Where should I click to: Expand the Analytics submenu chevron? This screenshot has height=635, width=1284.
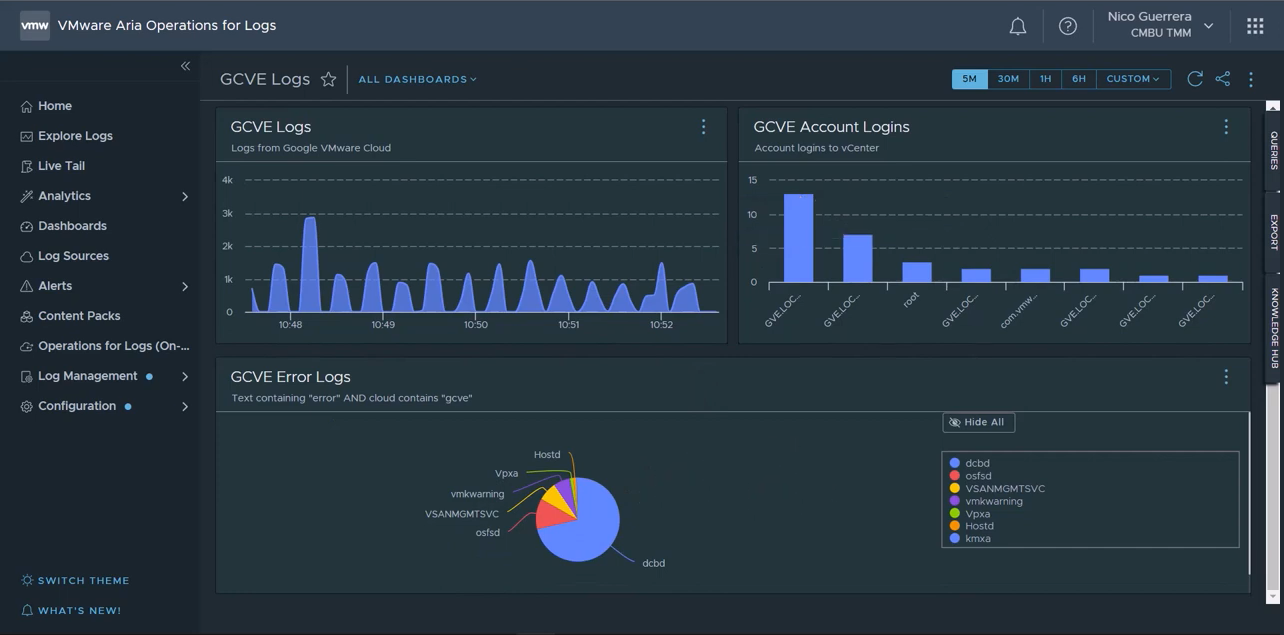pos(185,197)
